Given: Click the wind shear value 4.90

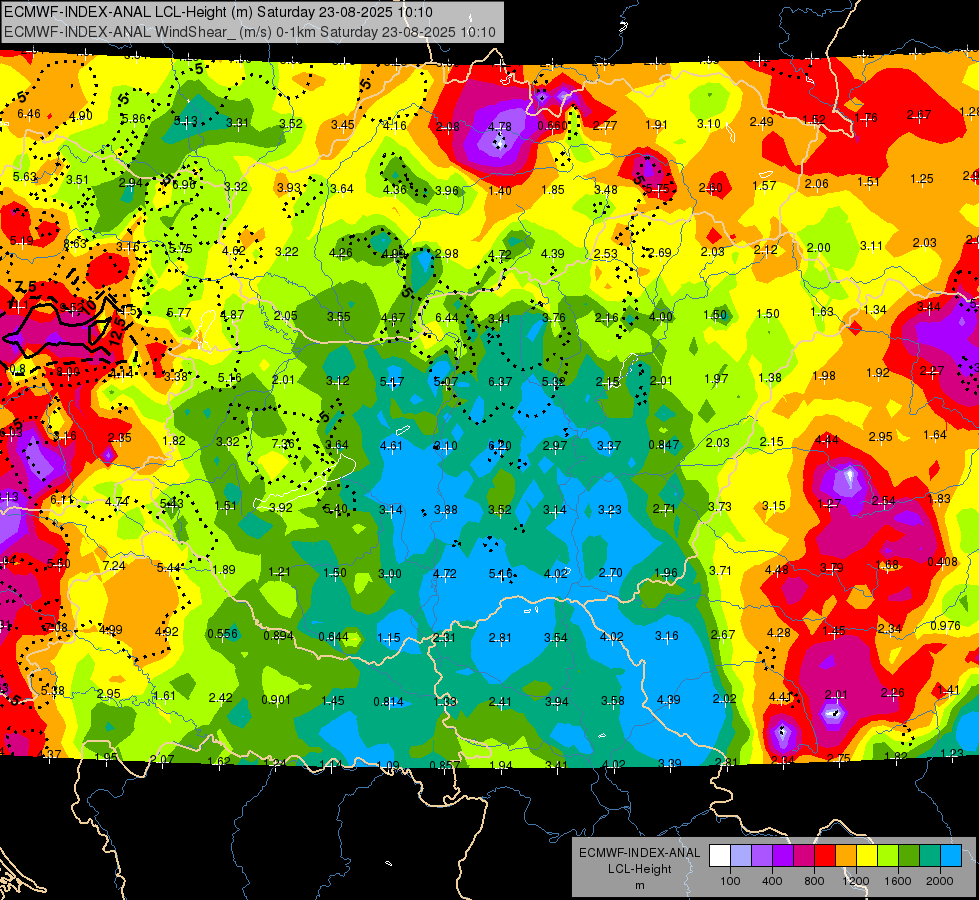Looking at the screenshot, I should pos(81,116).
